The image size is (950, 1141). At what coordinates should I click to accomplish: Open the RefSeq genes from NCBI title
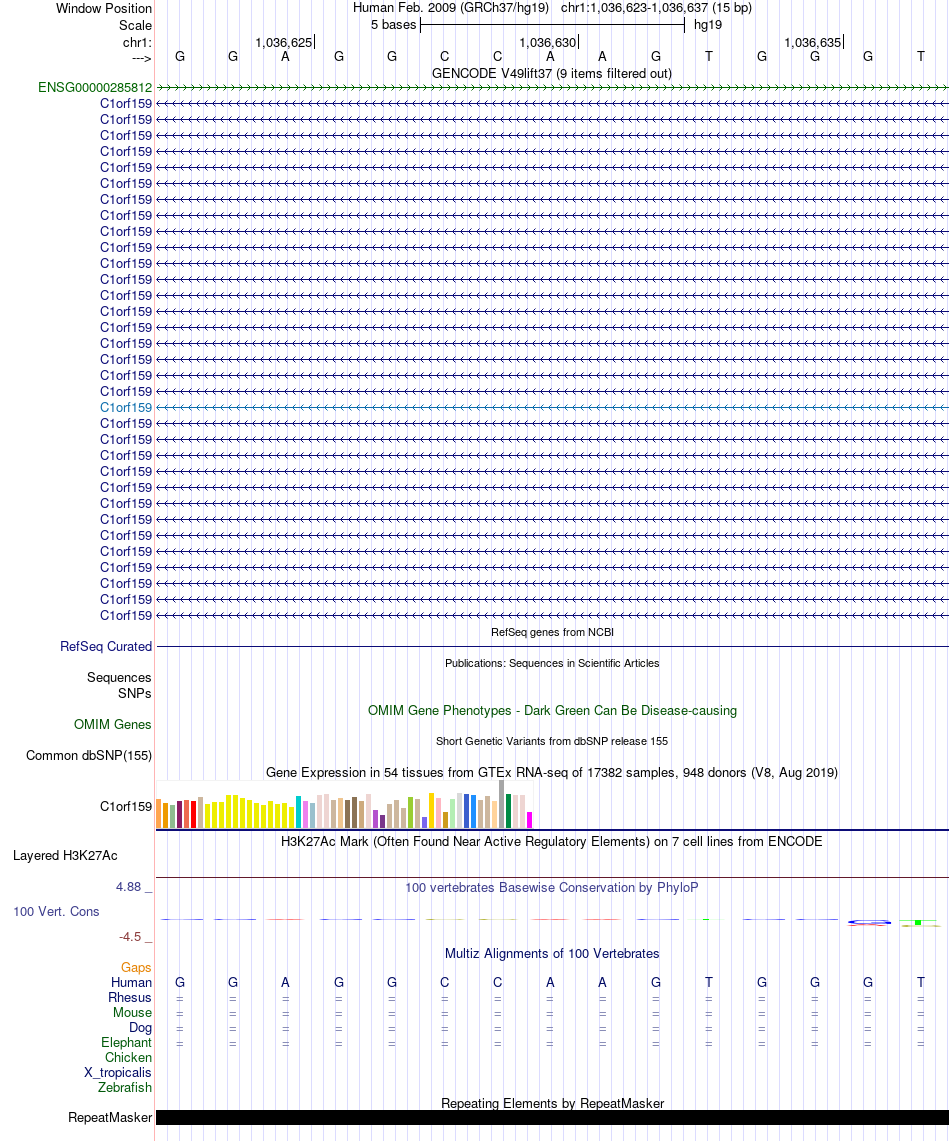pyautogui.click(x=552, y=632)
